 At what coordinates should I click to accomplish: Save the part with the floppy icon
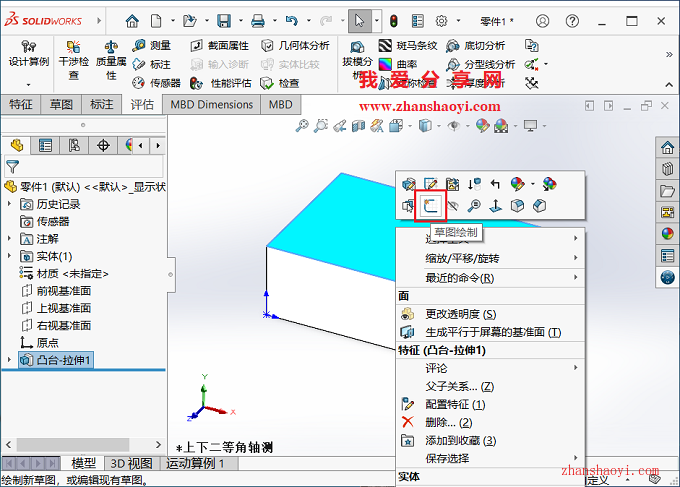pos(224,20)
